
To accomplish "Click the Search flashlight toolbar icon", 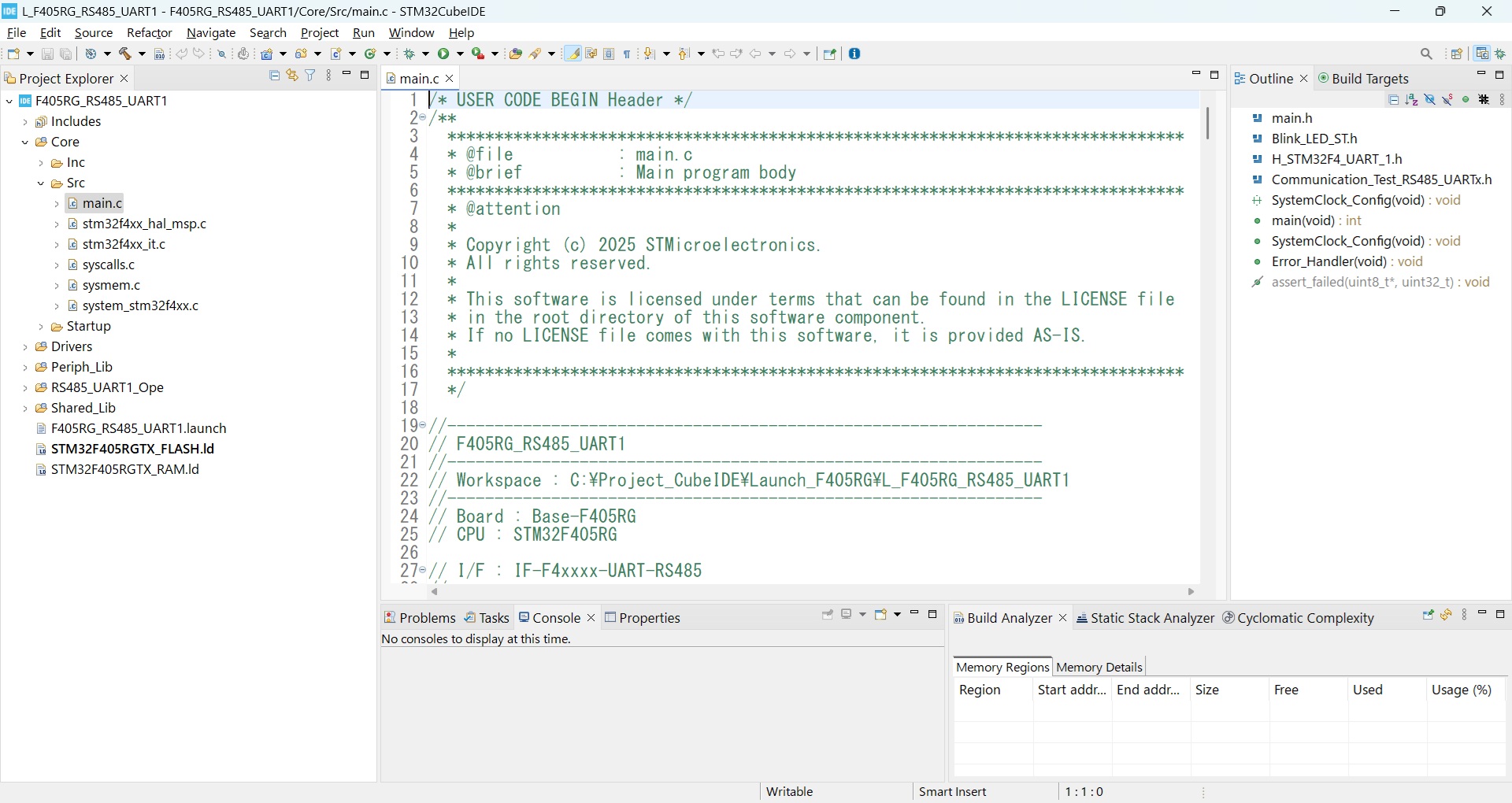I will pos(536,54).
